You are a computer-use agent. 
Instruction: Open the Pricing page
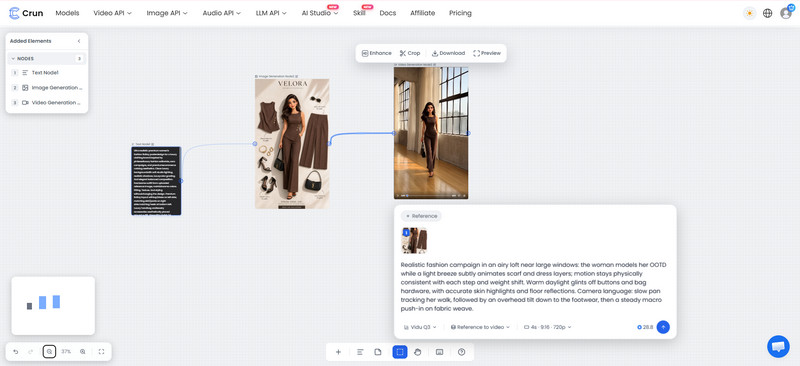tap(460, 13)
